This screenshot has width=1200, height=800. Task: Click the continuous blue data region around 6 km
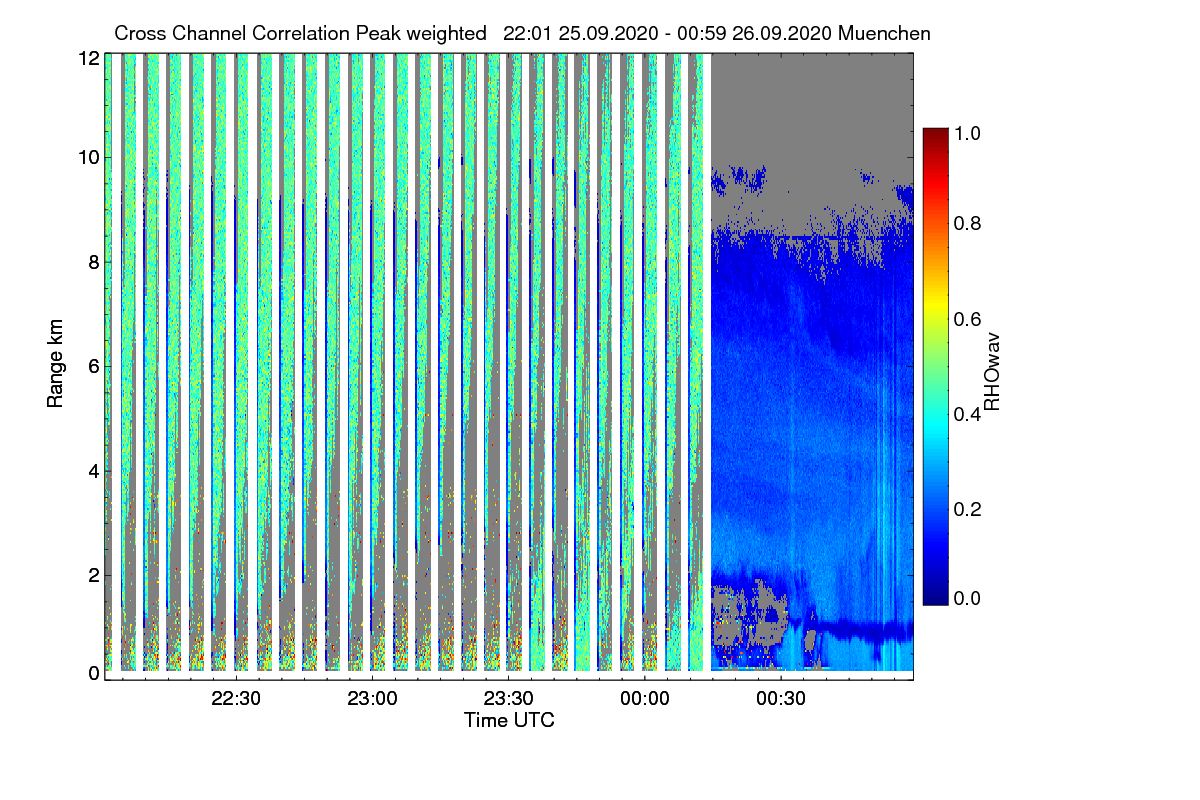812,366
